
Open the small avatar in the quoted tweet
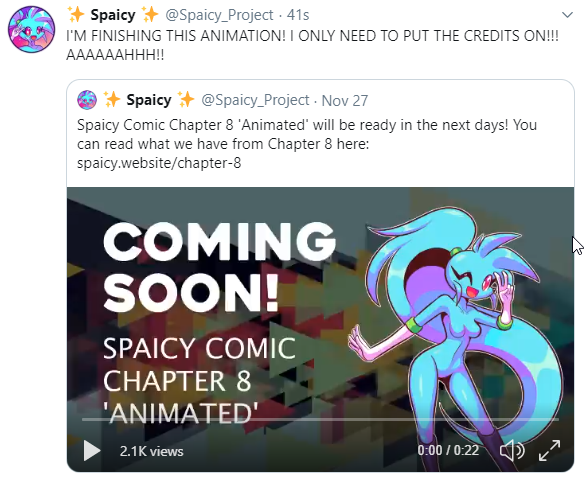pyautogui.click(x=87, y=100)
